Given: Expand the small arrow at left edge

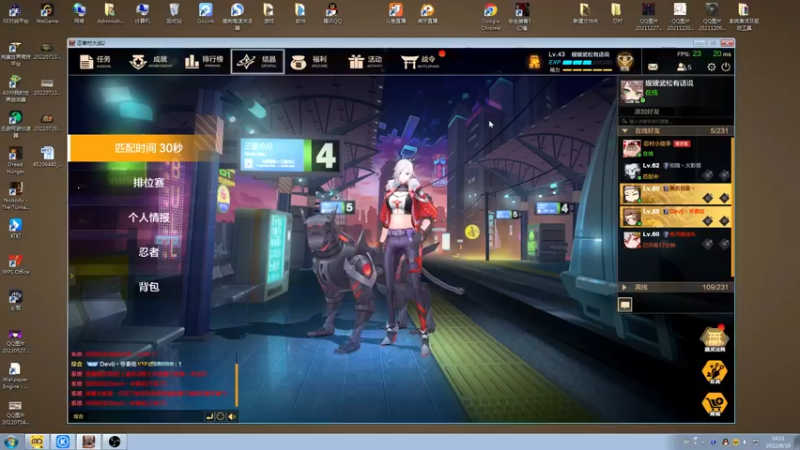Looking at the screenshot, I should pyautogui.click(x=72, y=276).
